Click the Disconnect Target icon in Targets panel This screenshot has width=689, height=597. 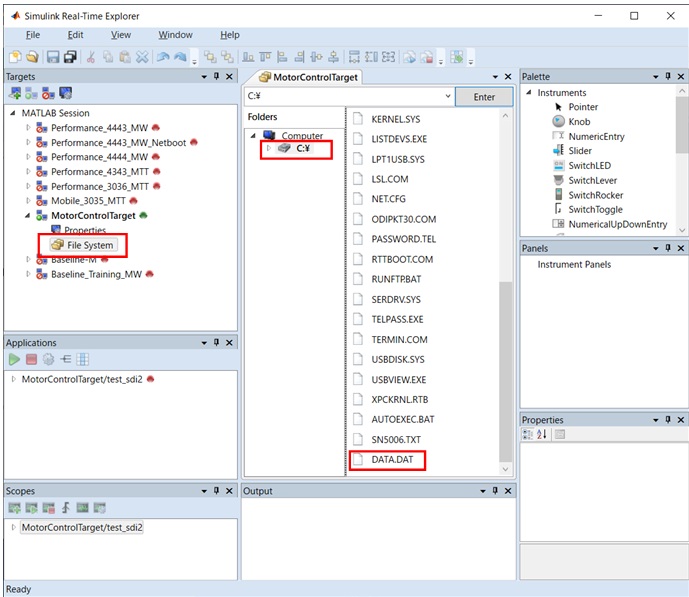click(x=48, y=93)
